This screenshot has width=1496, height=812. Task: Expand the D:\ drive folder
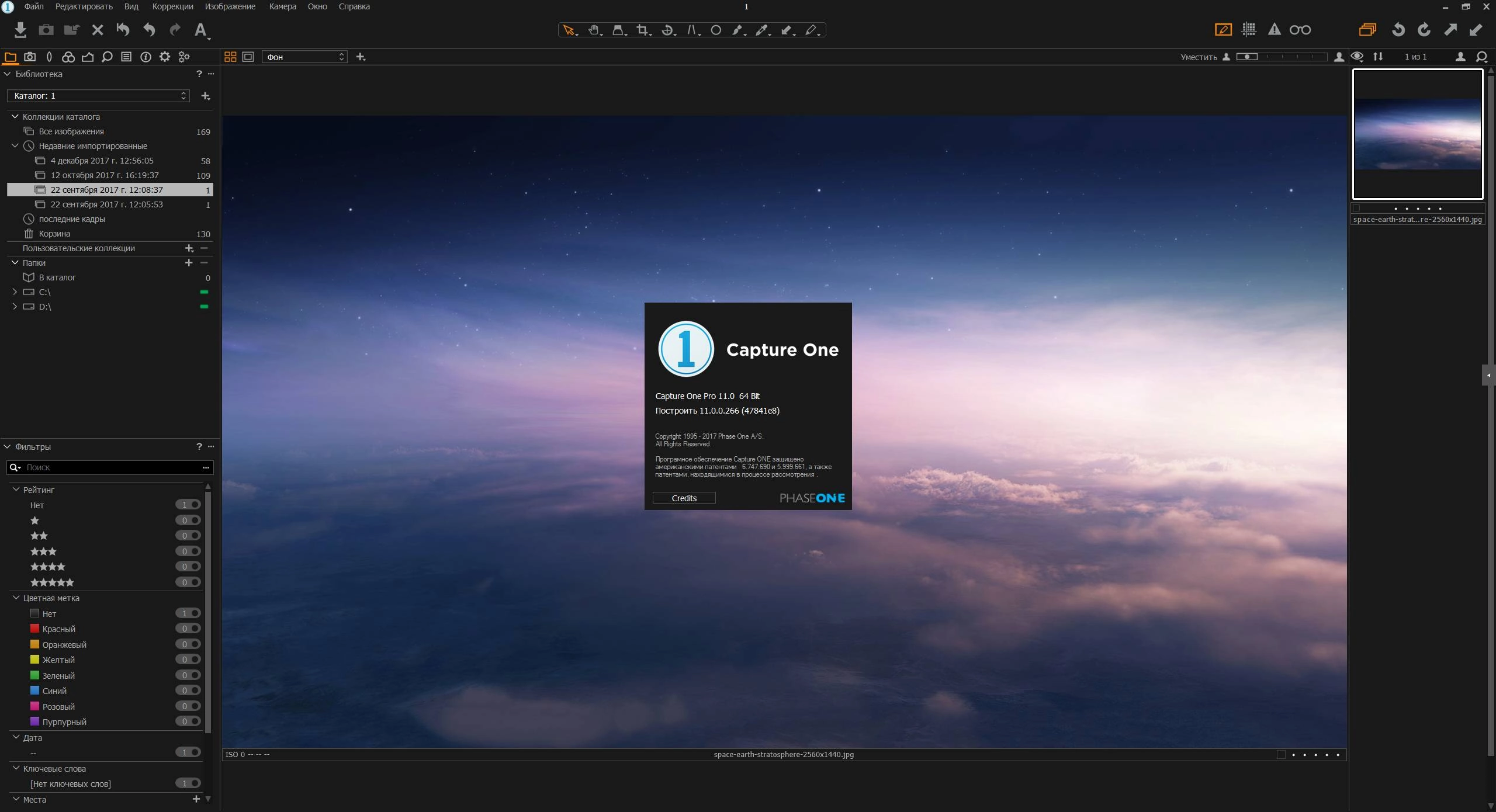(15, 307)
